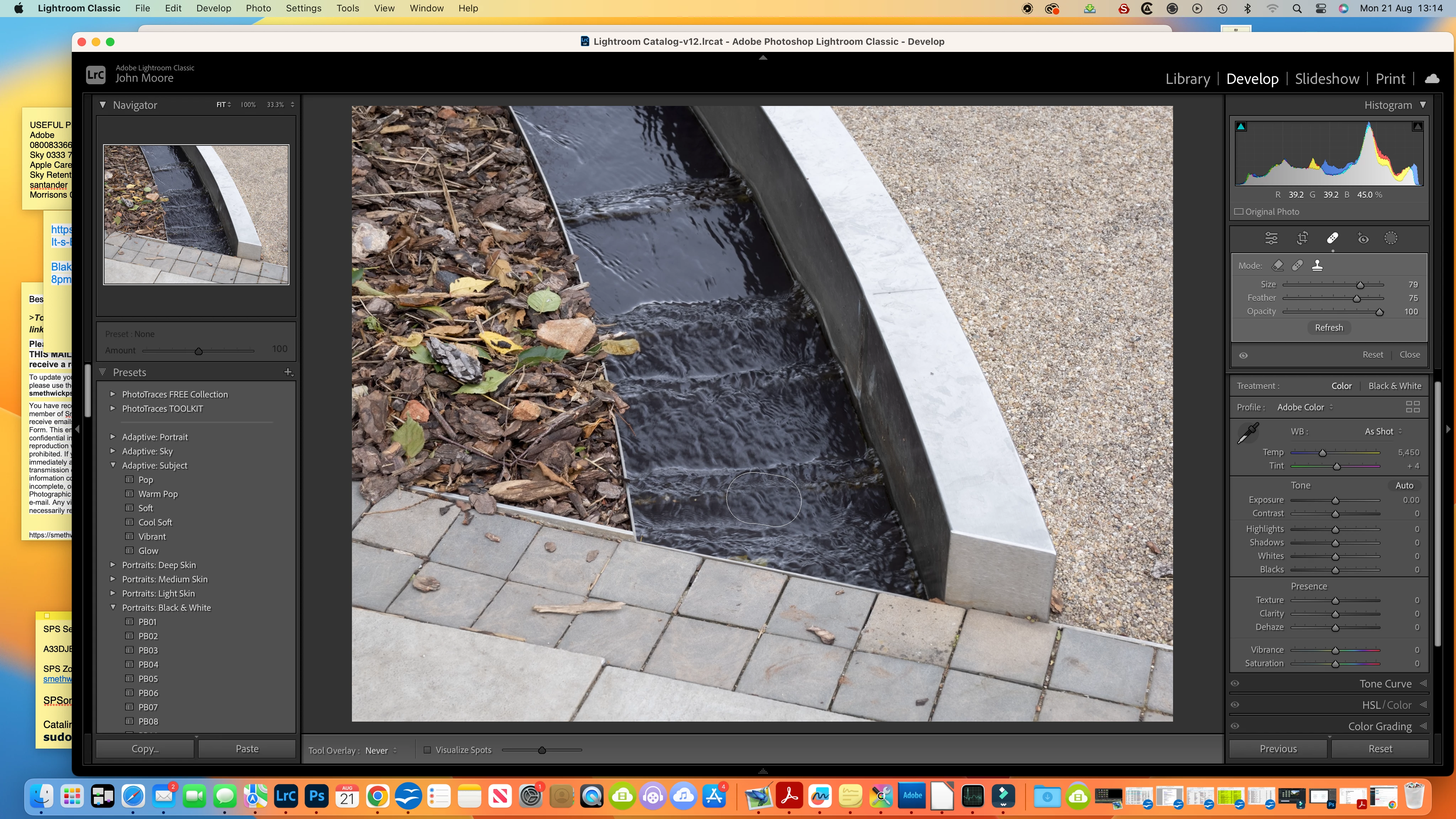Toggle Tone Curve panel visibility eye
This screenshot has height=819, width=1456.
(x=1235, y=683)
